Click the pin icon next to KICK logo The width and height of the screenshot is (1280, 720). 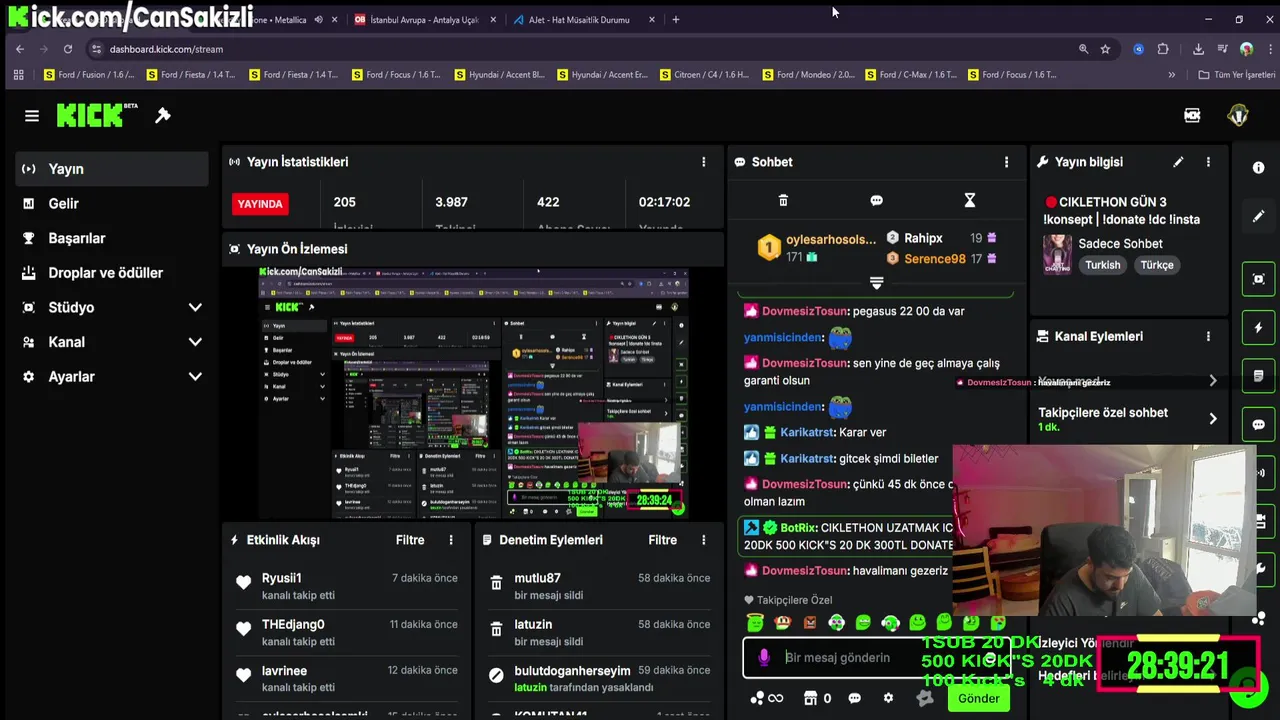[x=163, y=116]
